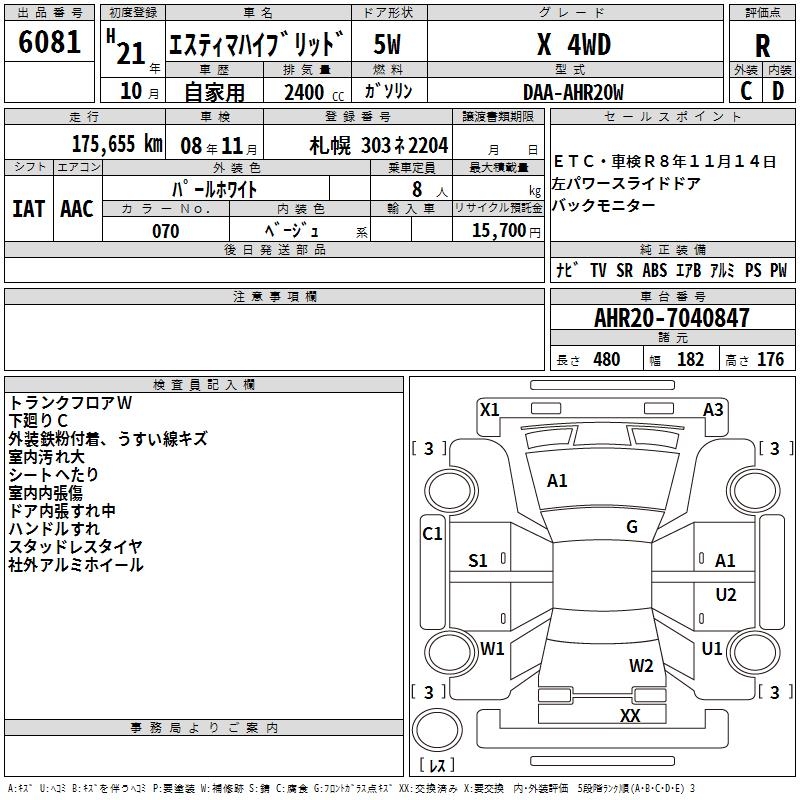Click interior grade D under 内装
800x800 pixels.
778,91
